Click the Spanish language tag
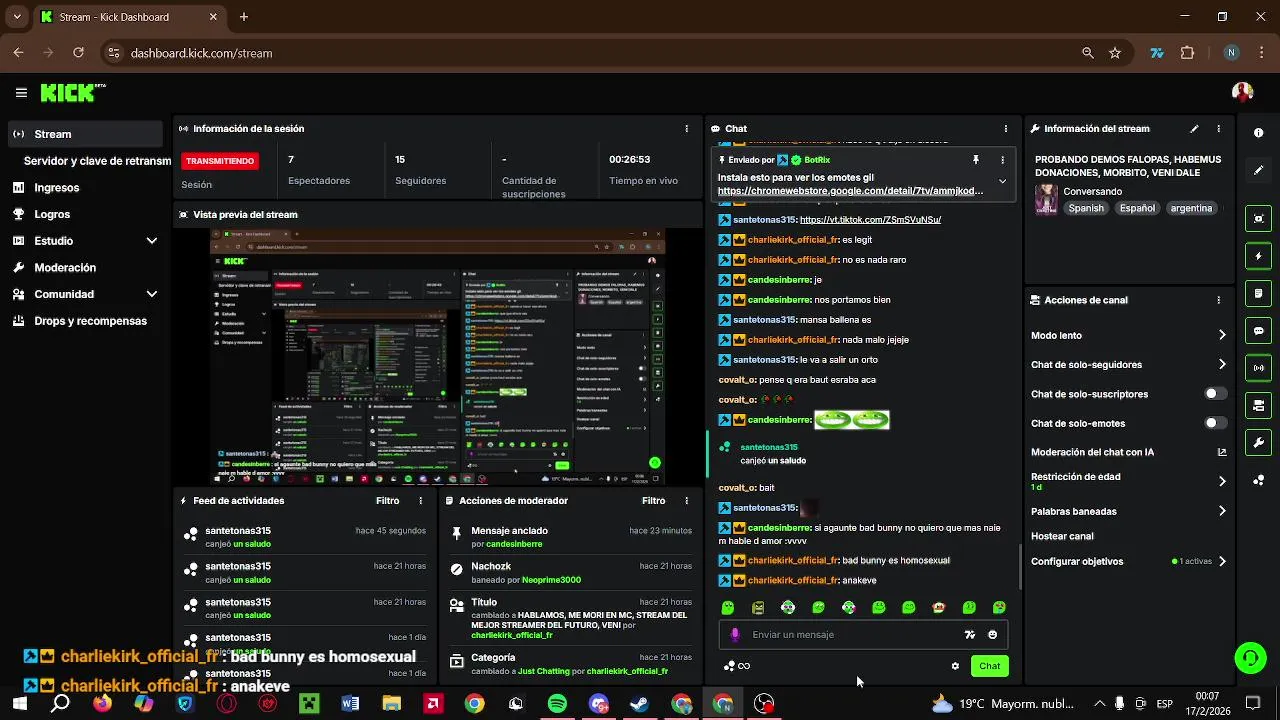The width and height of the screenshot is (1280, 720). pyautogui.click(x=1086, y=208)
